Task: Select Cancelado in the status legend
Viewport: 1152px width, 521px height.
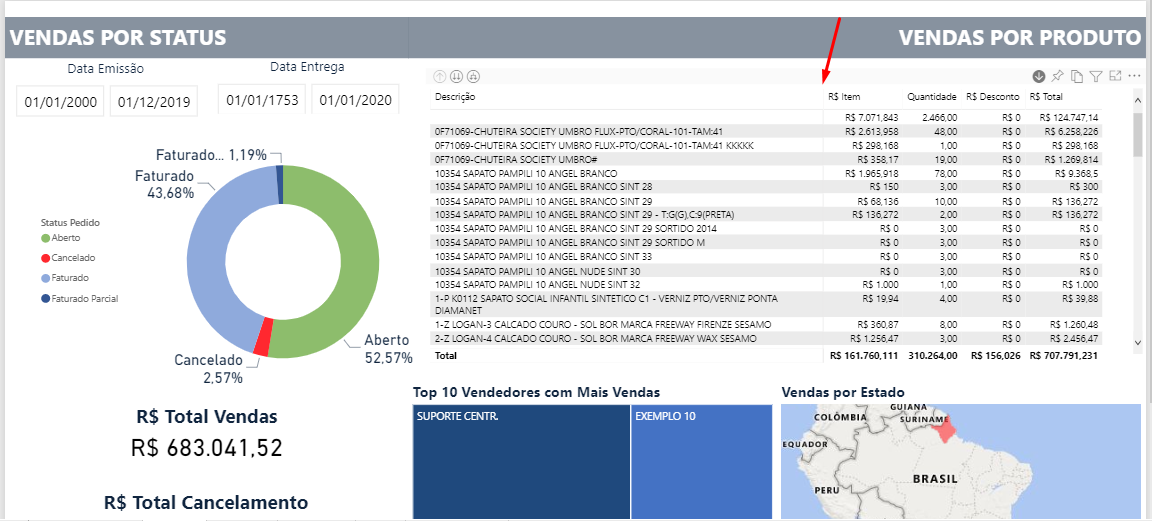Action: tap(68, 258)
